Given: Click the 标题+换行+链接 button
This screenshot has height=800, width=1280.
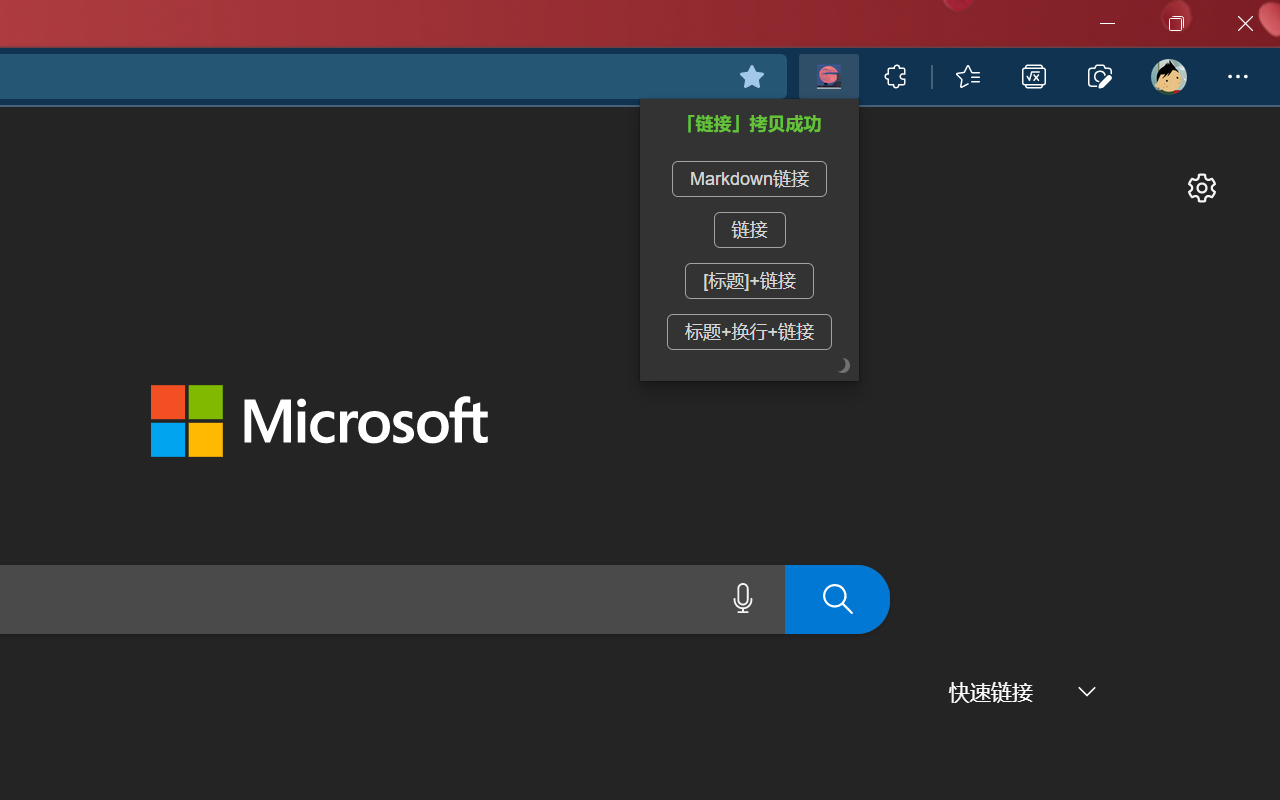Looking at the screenshot, I should [x=749, y=332].
